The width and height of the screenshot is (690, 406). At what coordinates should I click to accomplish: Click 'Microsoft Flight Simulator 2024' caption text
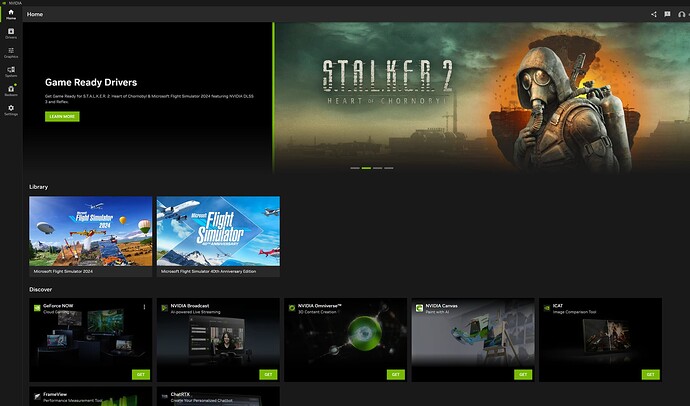pyautogui.click(x=63, y=271)
